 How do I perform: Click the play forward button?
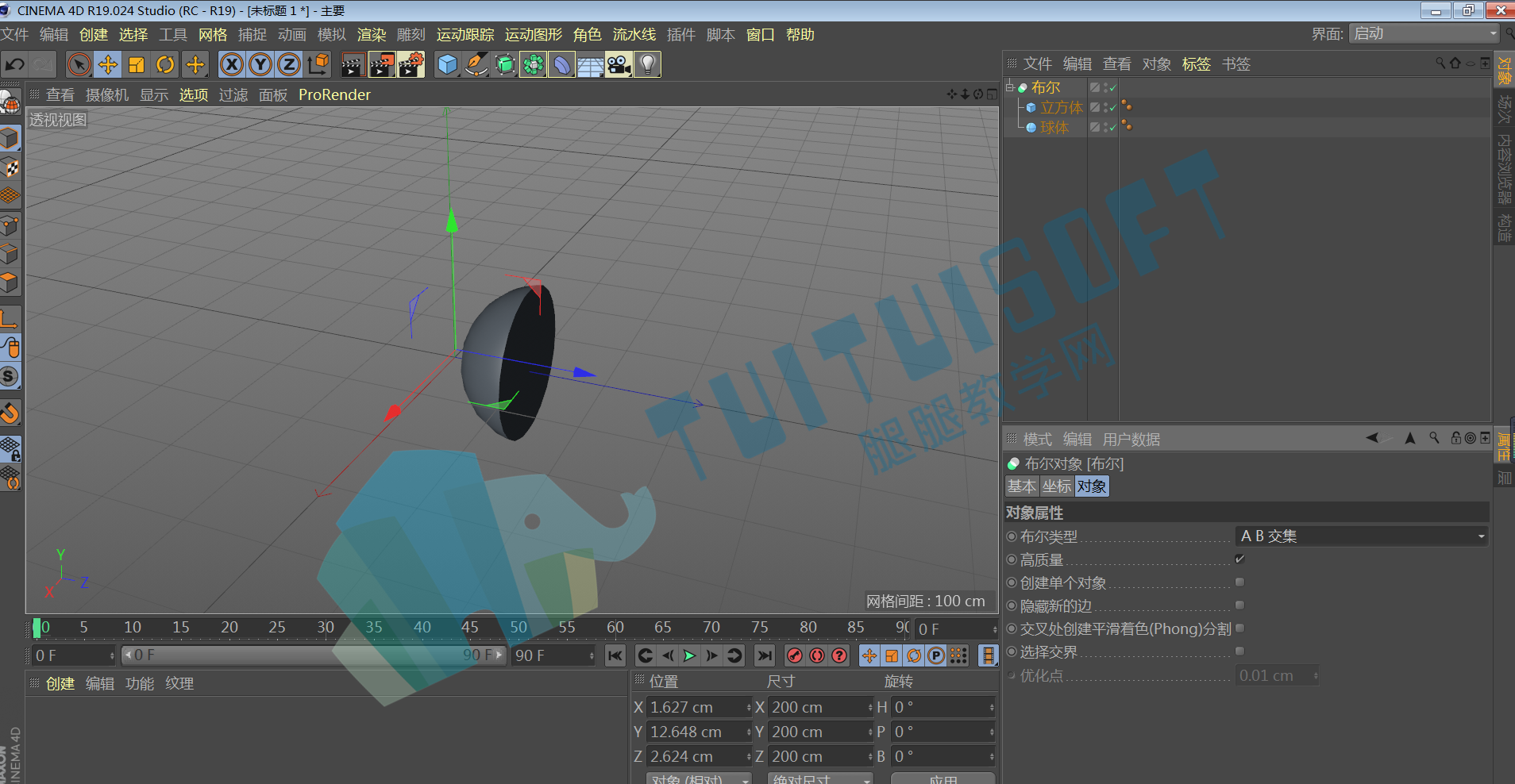(689, 655)
